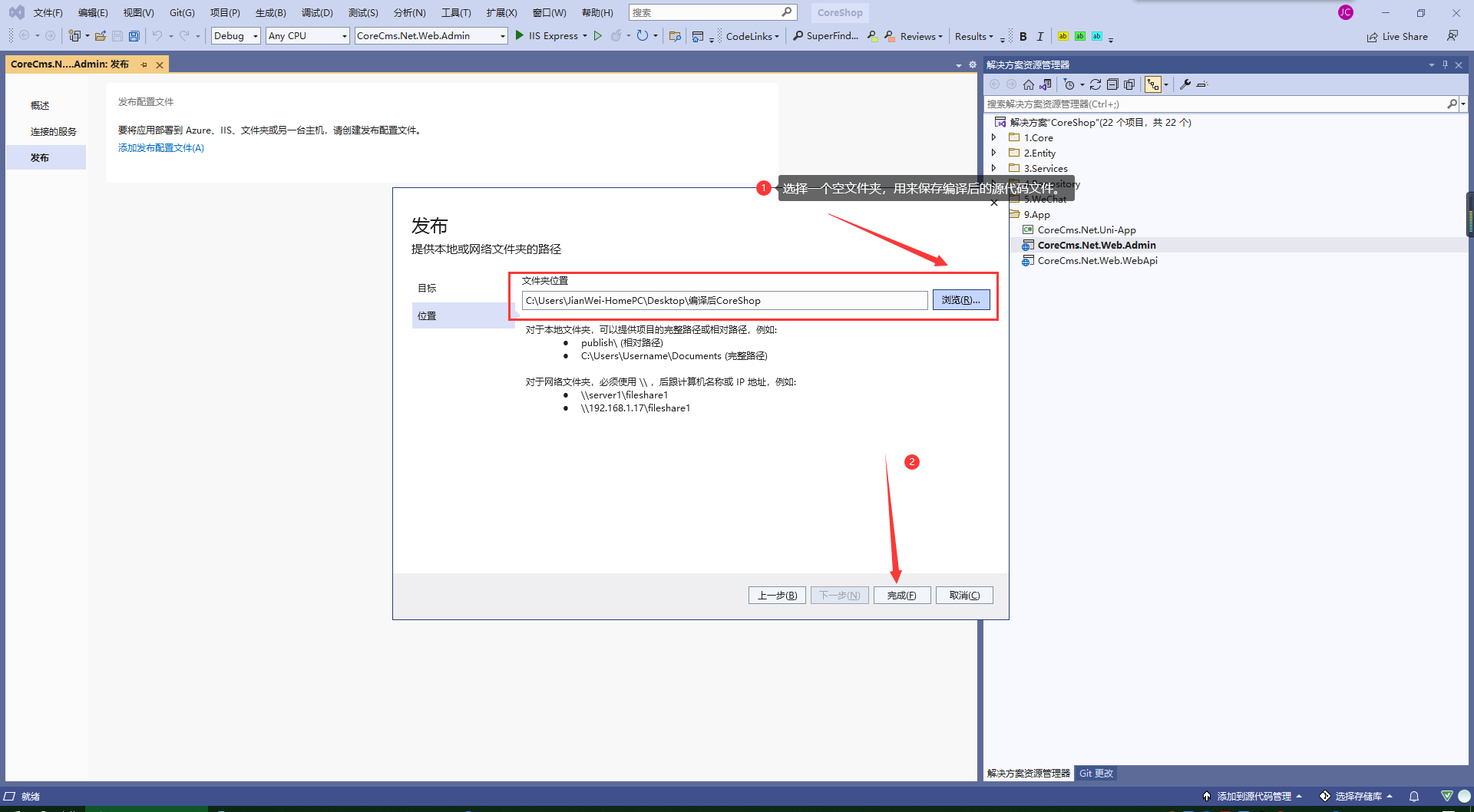The image size is (1474, 812).
Task: Open the Debug configuration dropdown
Action: point(236,36)
